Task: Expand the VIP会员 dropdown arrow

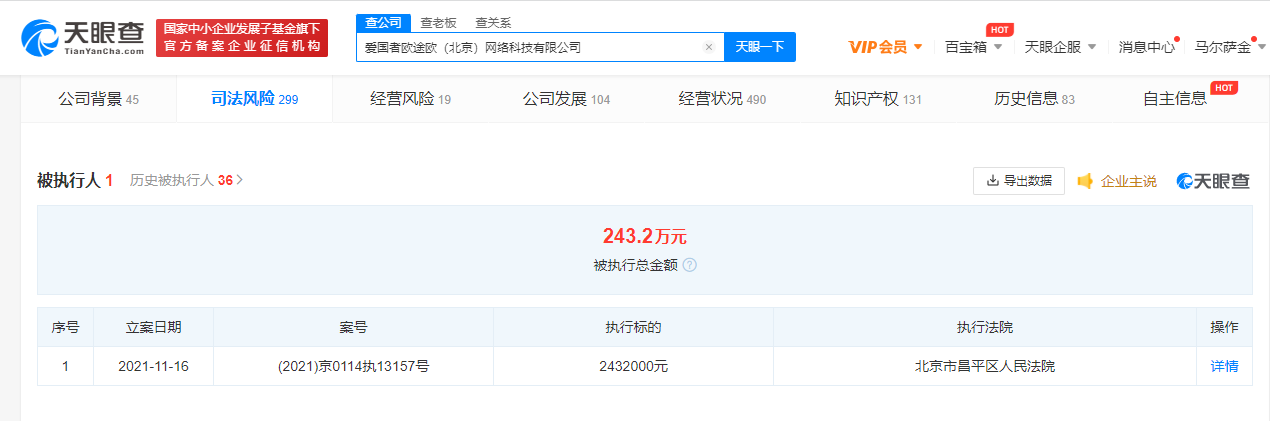Action: tap(918, 47)
